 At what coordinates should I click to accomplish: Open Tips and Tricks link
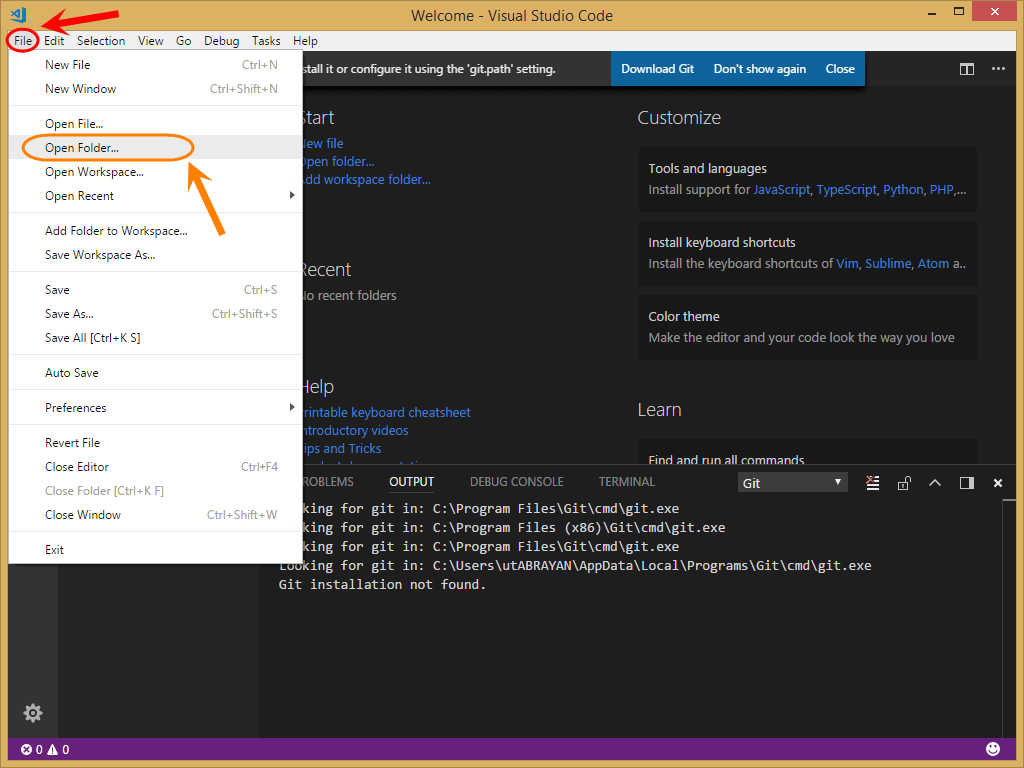click(x=342, y=449)
